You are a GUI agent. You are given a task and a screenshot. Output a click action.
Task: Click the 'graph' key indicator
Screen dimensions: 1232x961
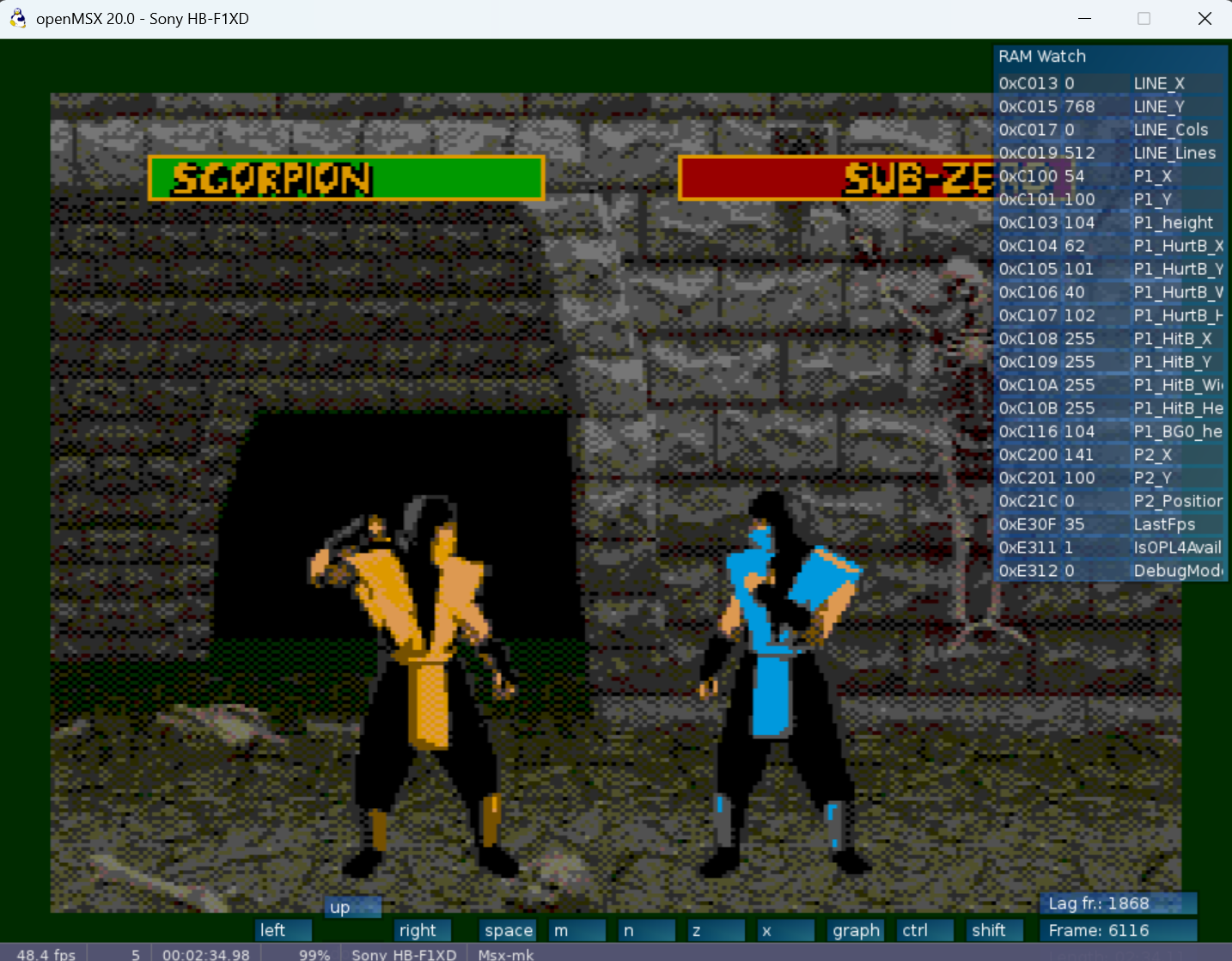(856, 930)
